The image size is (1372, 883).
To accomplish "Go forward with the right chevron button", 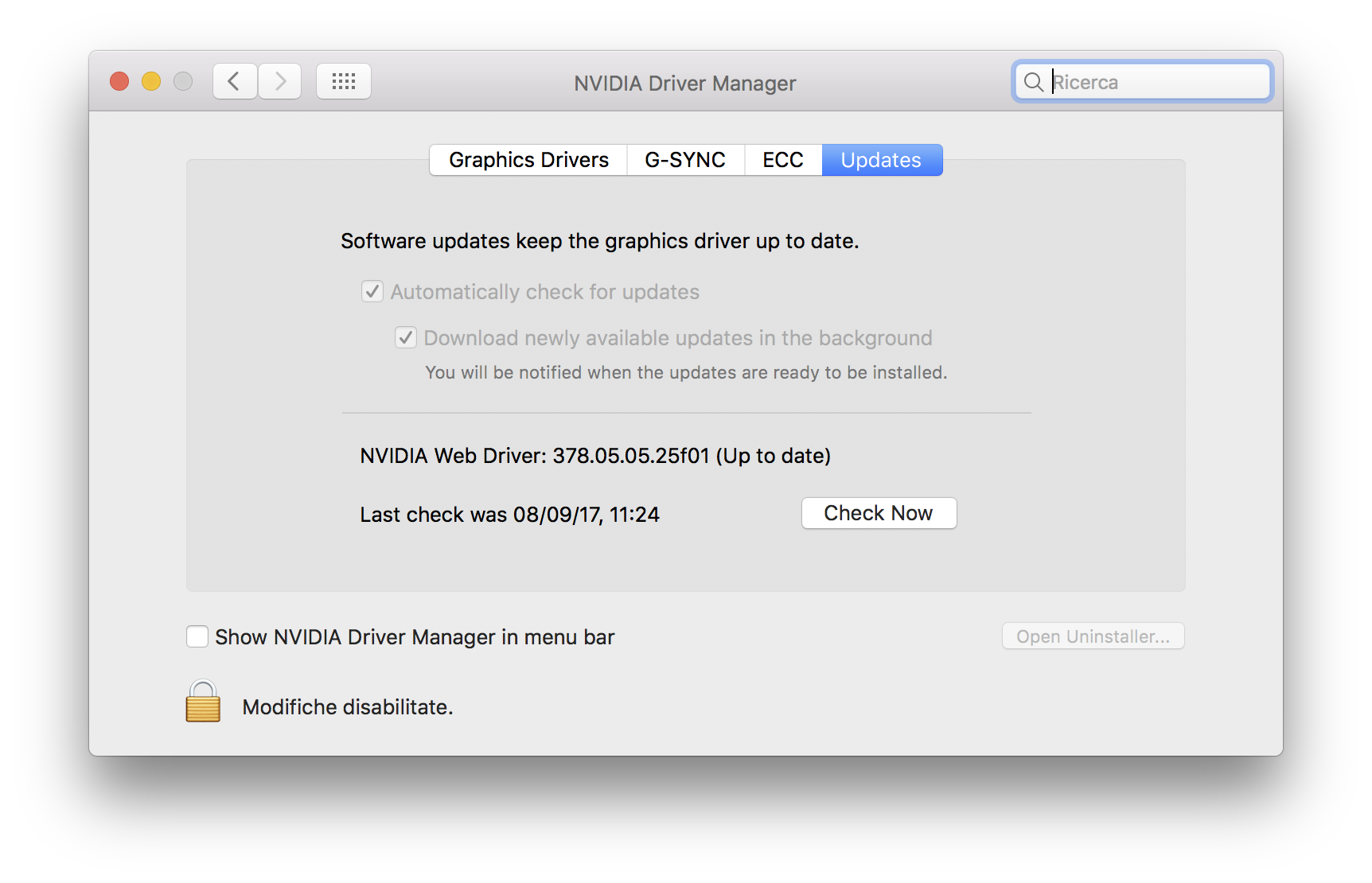I will click(279, 81).
